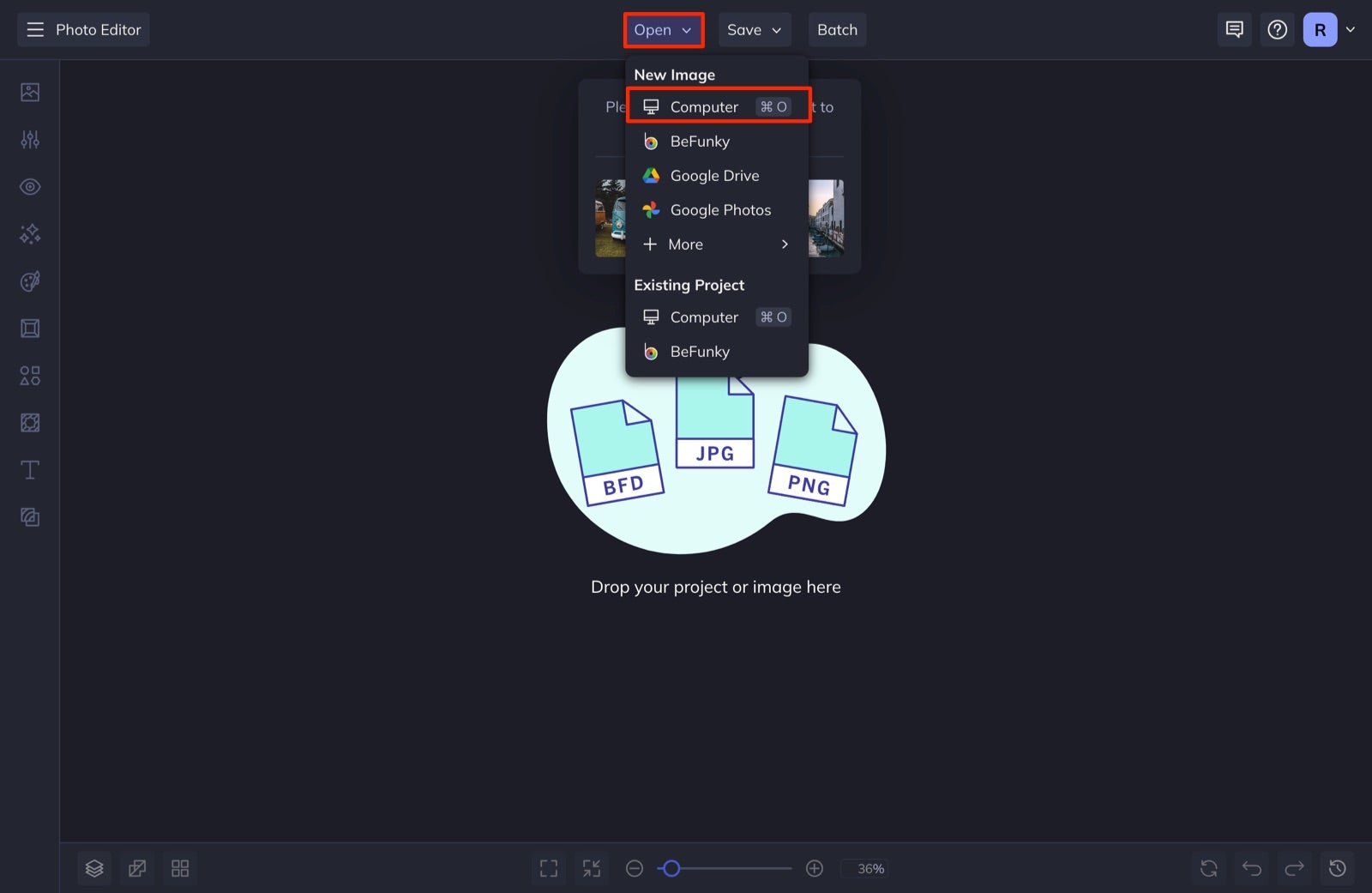The width and height of the screenshot is (1372, 893).
Task: Select the Text tool
Action: click(x=30, y=469)
